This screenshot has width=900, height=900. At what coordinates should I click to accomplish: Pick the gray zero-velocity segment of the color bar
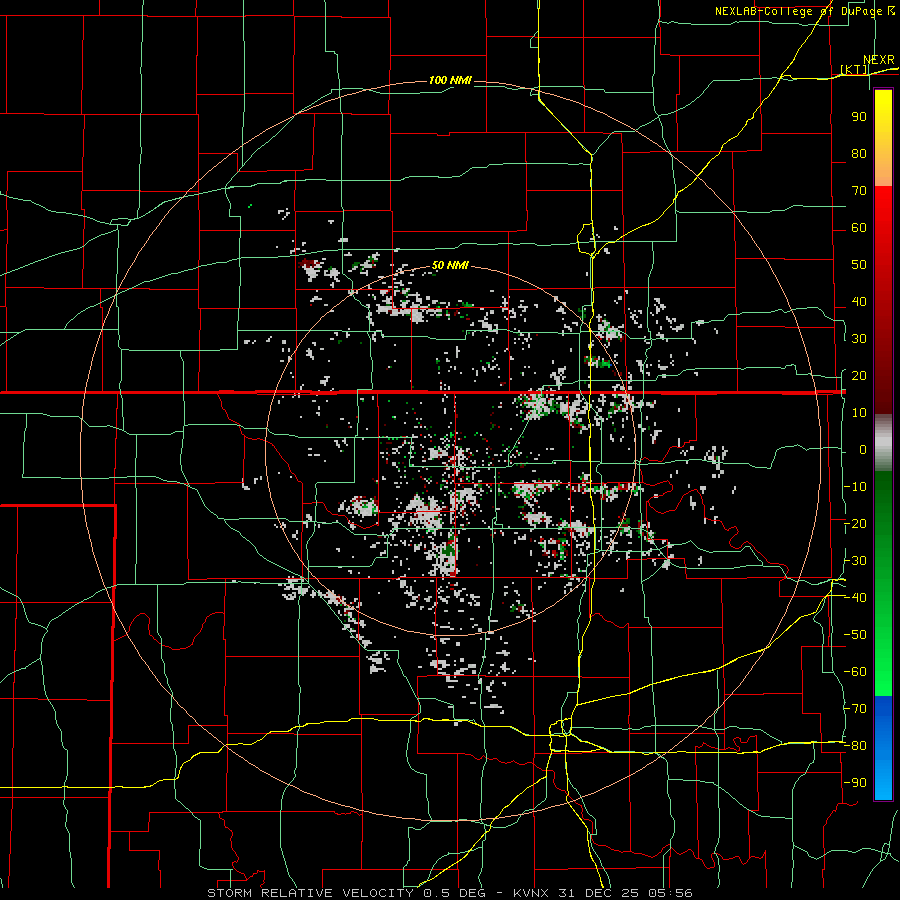pyautogui.click(x=883, y=443)
